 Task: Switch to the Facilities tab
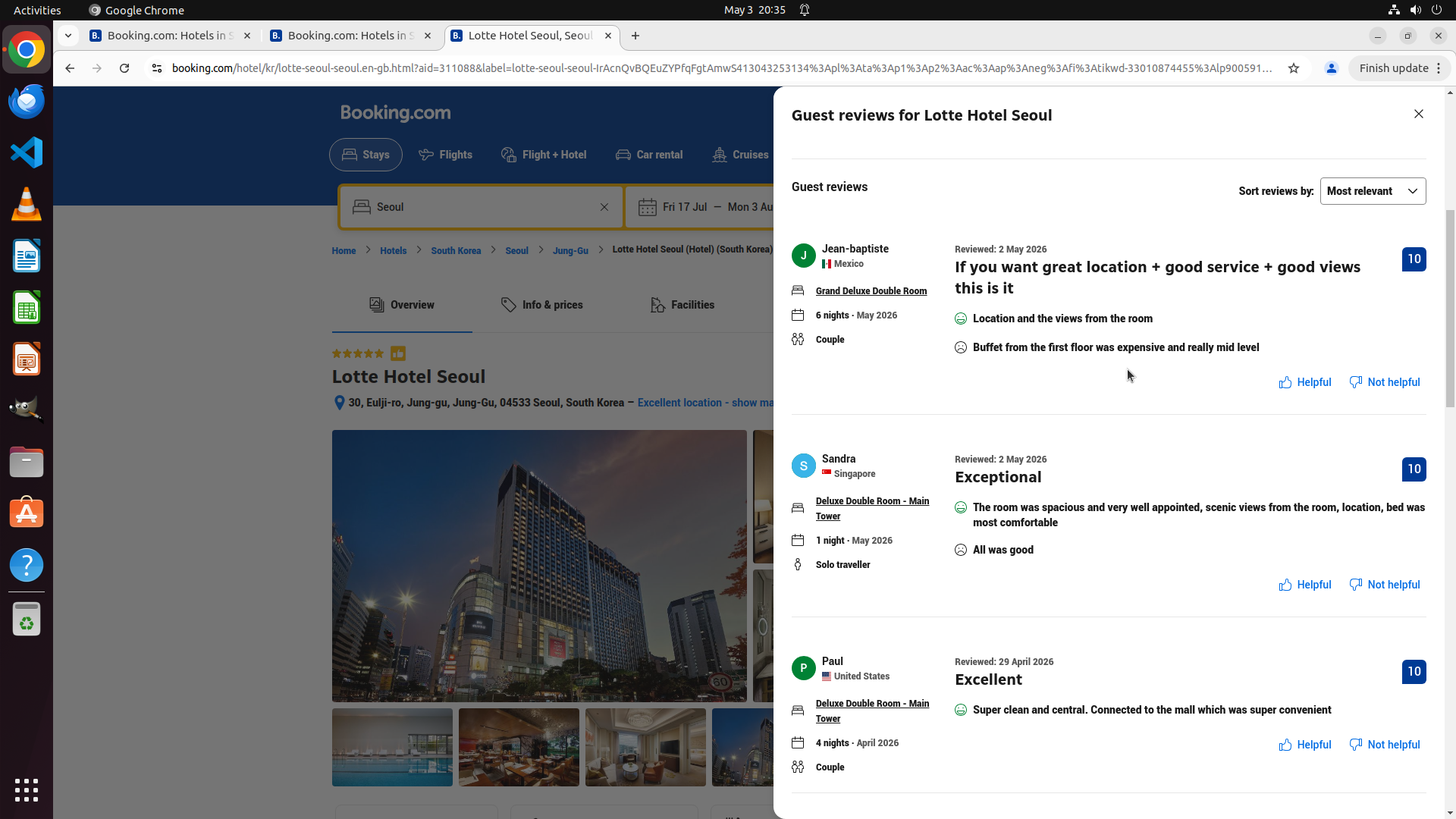[682, 305]
